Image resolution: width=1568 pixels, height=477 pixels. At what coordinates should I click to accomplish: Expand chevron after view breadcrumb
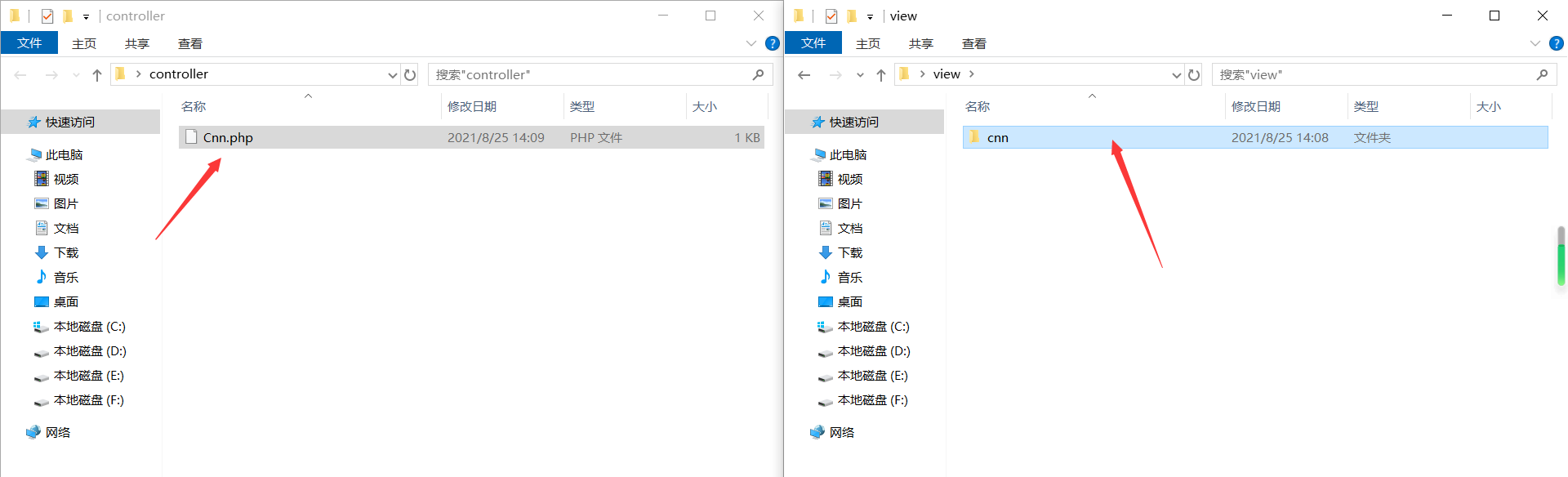pyautogui.click(x=972, y=74)
